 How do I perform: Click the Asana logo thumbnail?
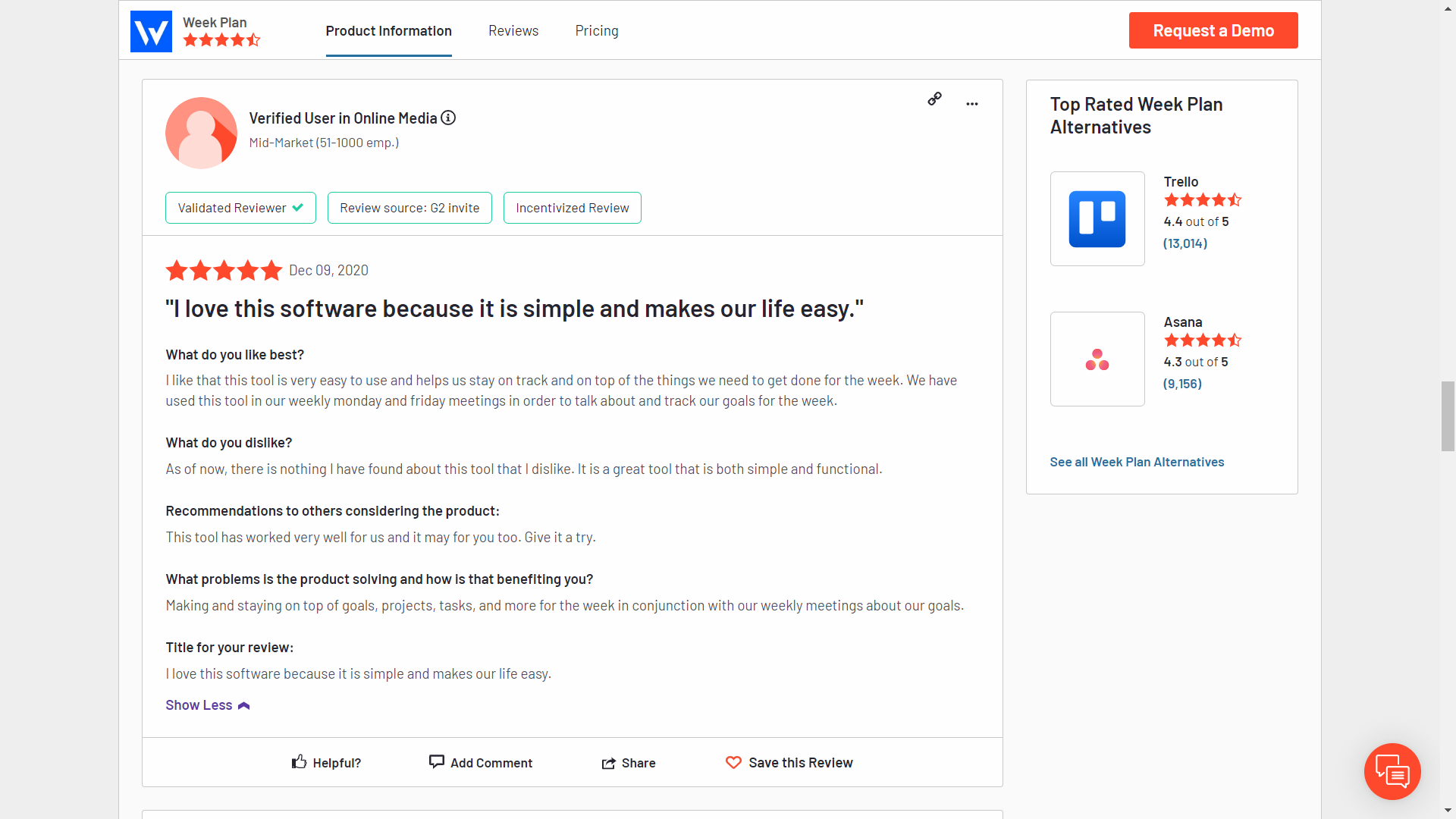[1097, 359]
